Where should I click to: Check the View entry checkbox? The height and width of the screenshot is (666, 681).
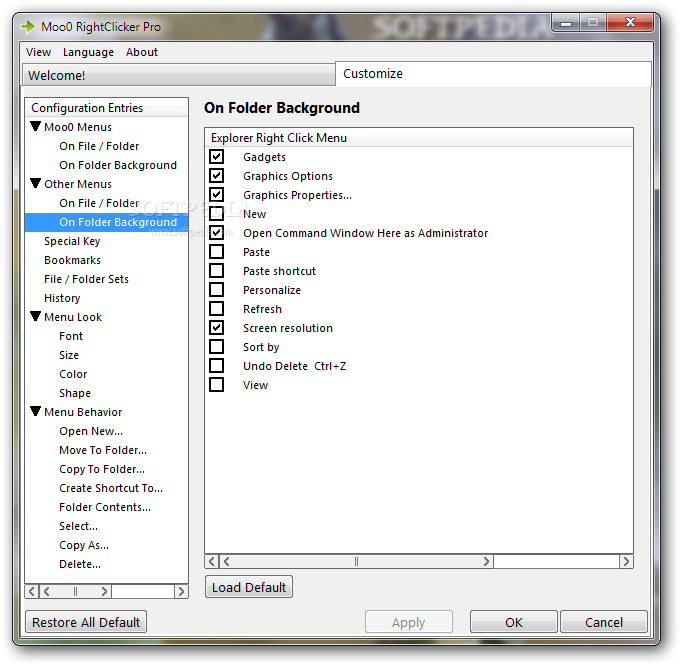click(216, 384)
